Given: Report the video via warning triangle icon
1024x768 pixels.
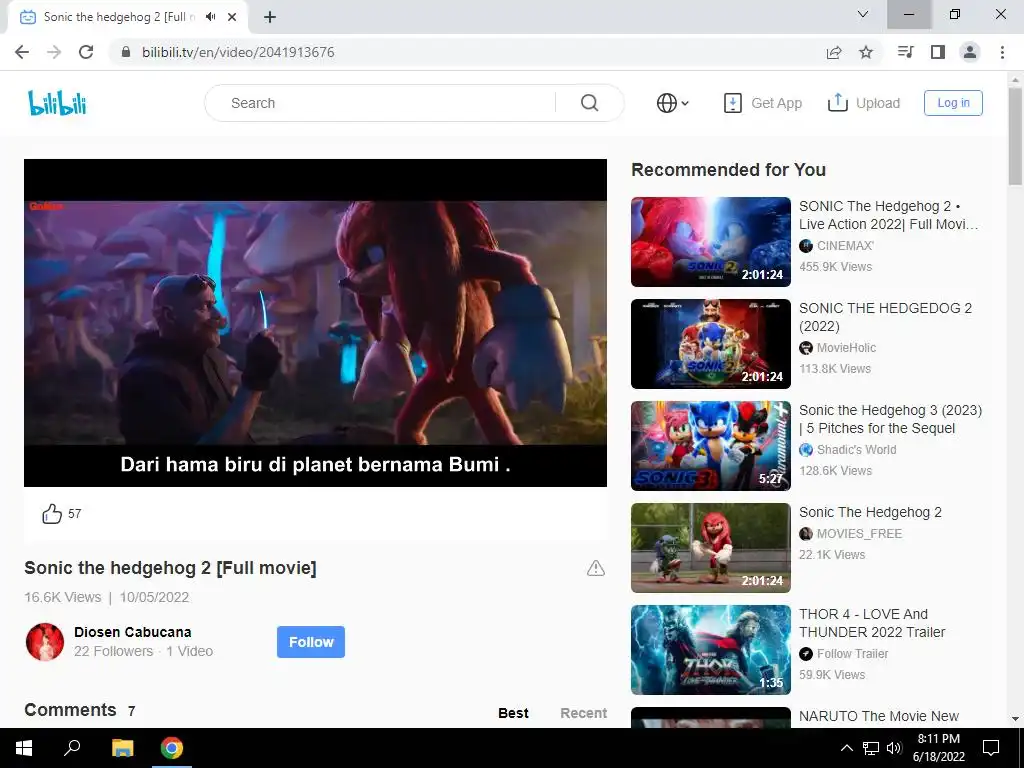Looking at the screenshot, I should pos(596,568).
